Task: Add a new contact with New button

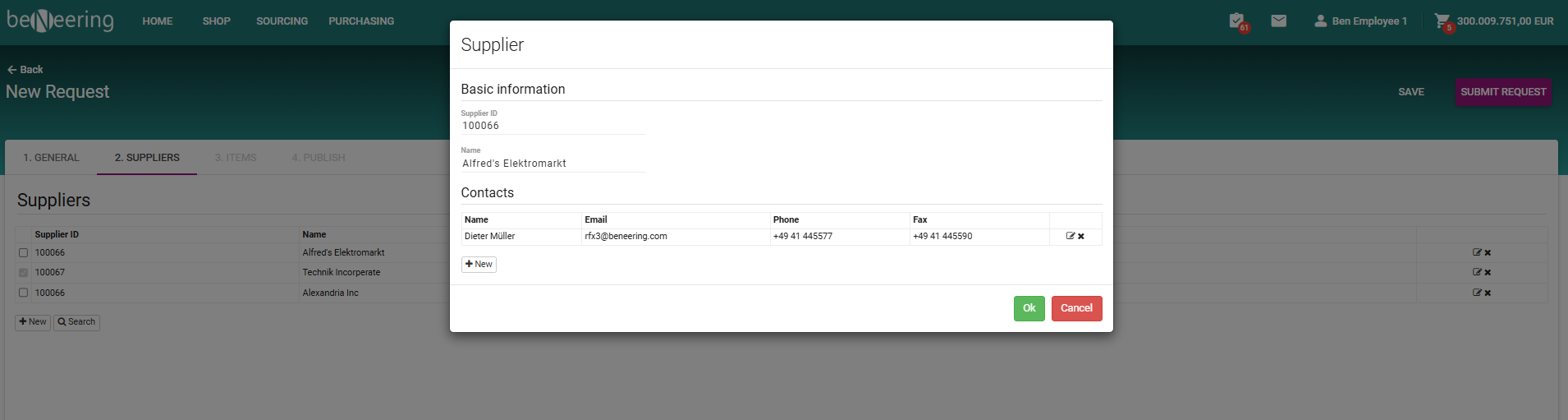Action: pyautogui.click(x=479, y=264)
